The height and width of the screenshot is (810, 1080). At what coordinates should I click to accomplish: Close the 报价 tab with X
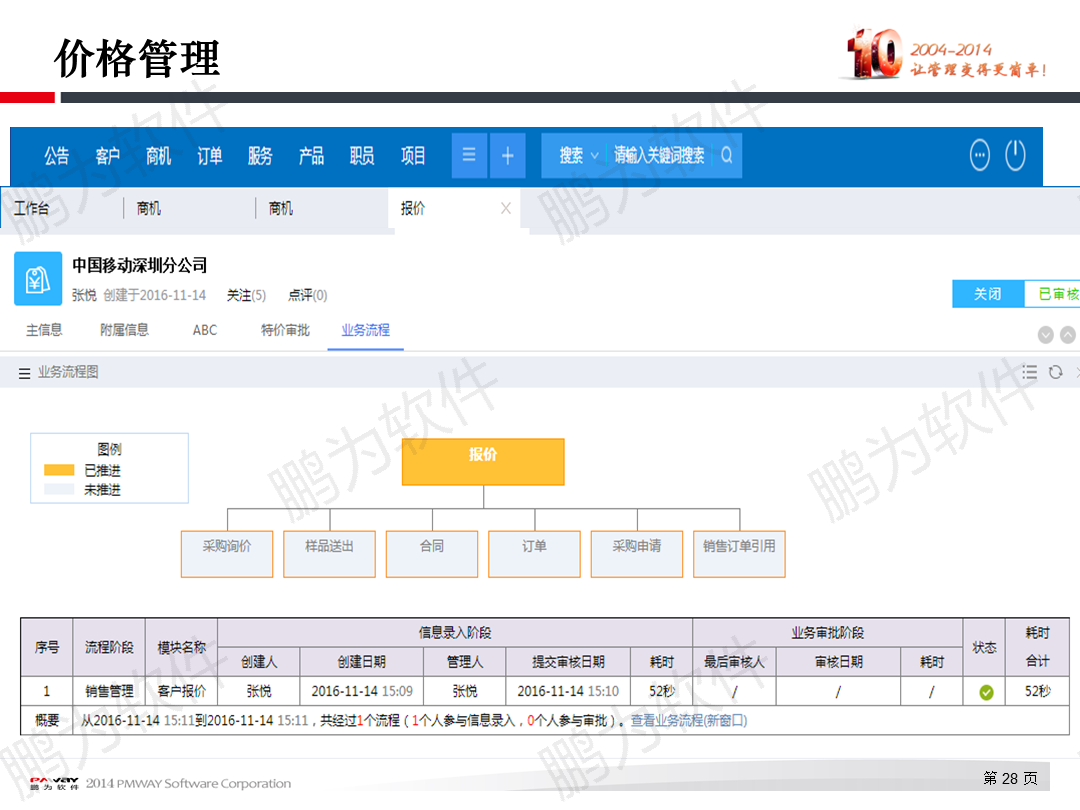pyautogui.click(x=506, y=208)
